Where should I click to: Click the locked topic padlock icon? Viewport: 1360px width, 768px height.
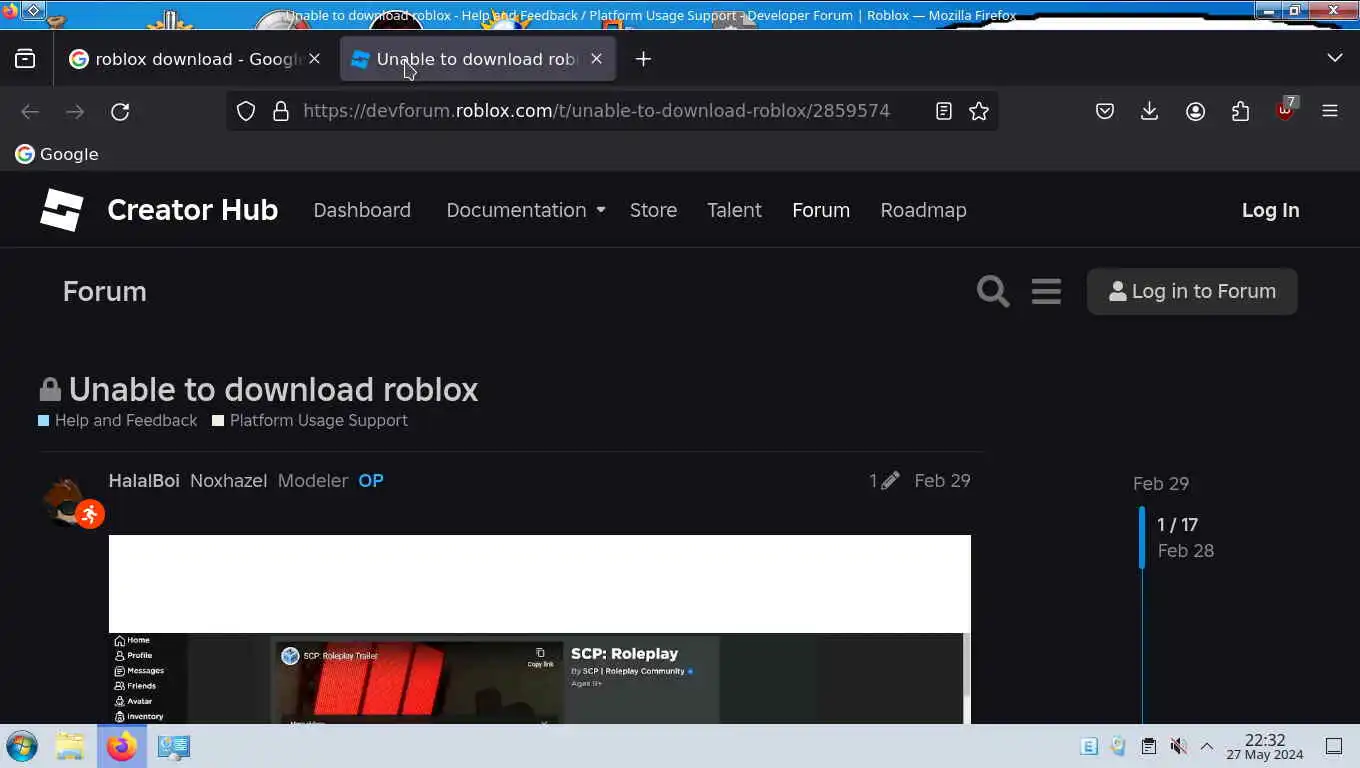point(50,389)
